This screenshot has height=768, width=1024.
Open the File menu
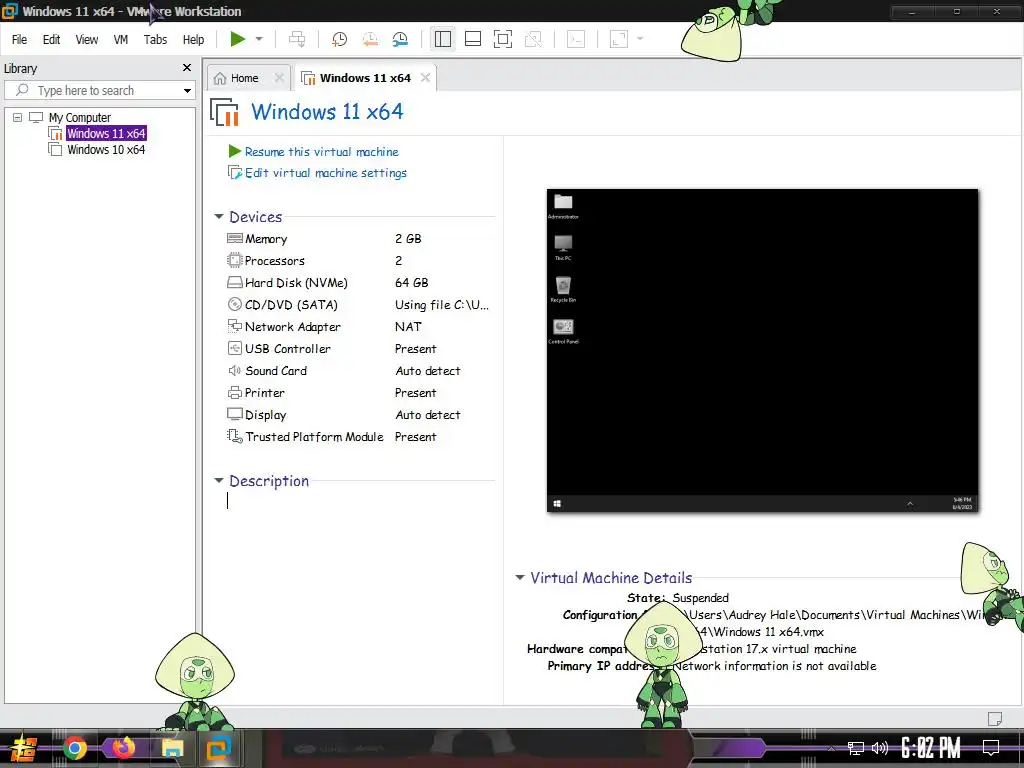coord(20,40)
